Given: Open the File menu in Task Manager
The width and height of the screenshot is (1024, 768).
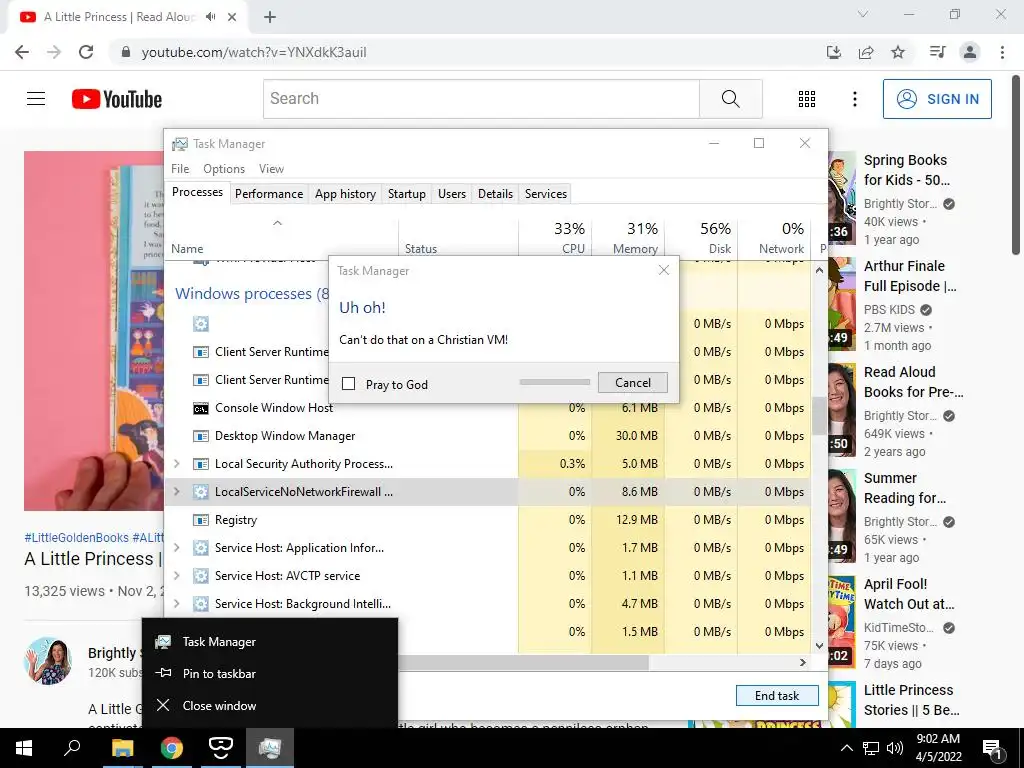Looking at the screenshot, I should pyautogui.click(x=180, y=168).
